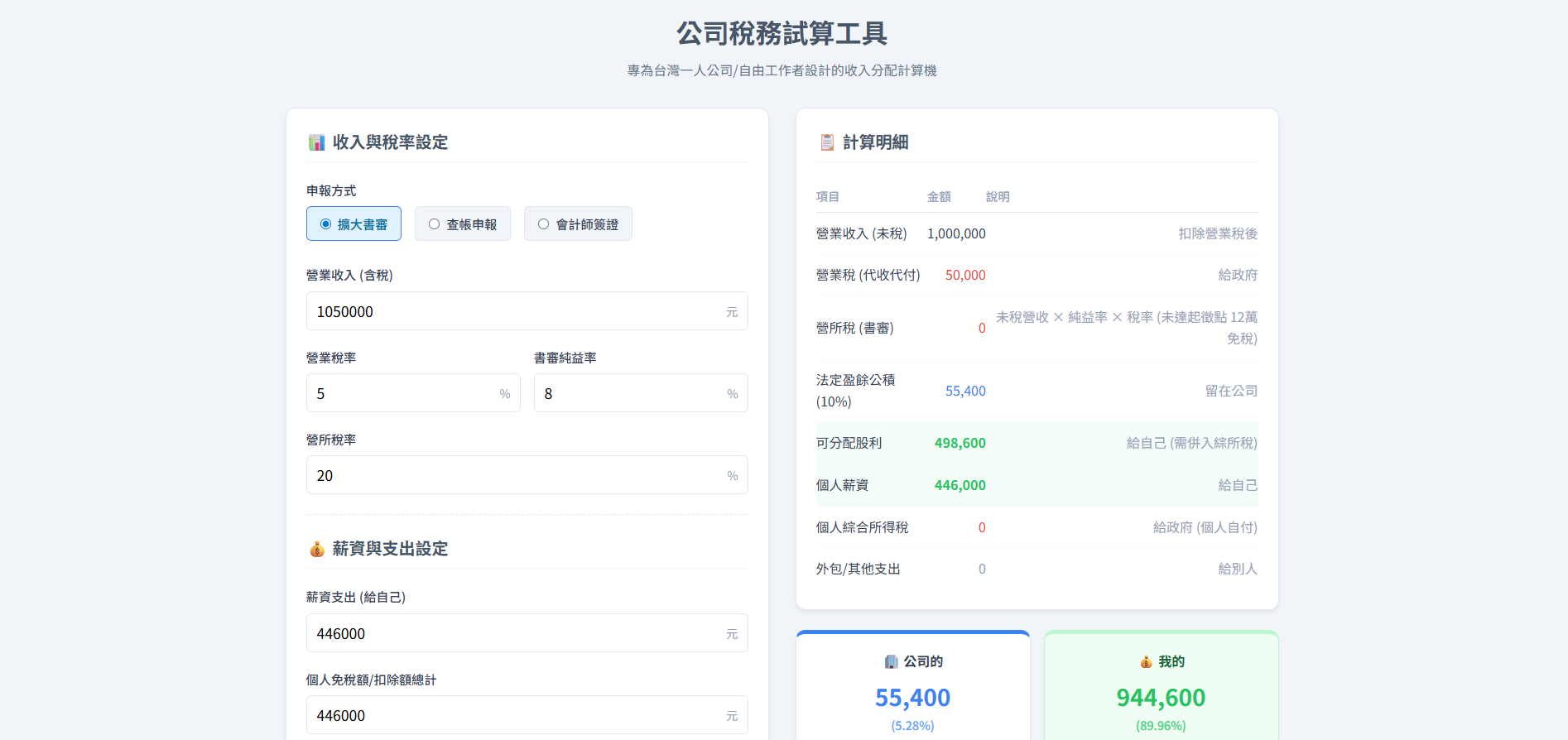Screen dimensions: 1568x740
Task: Click into the 營業稅率 percentage field
Action: 404,393
